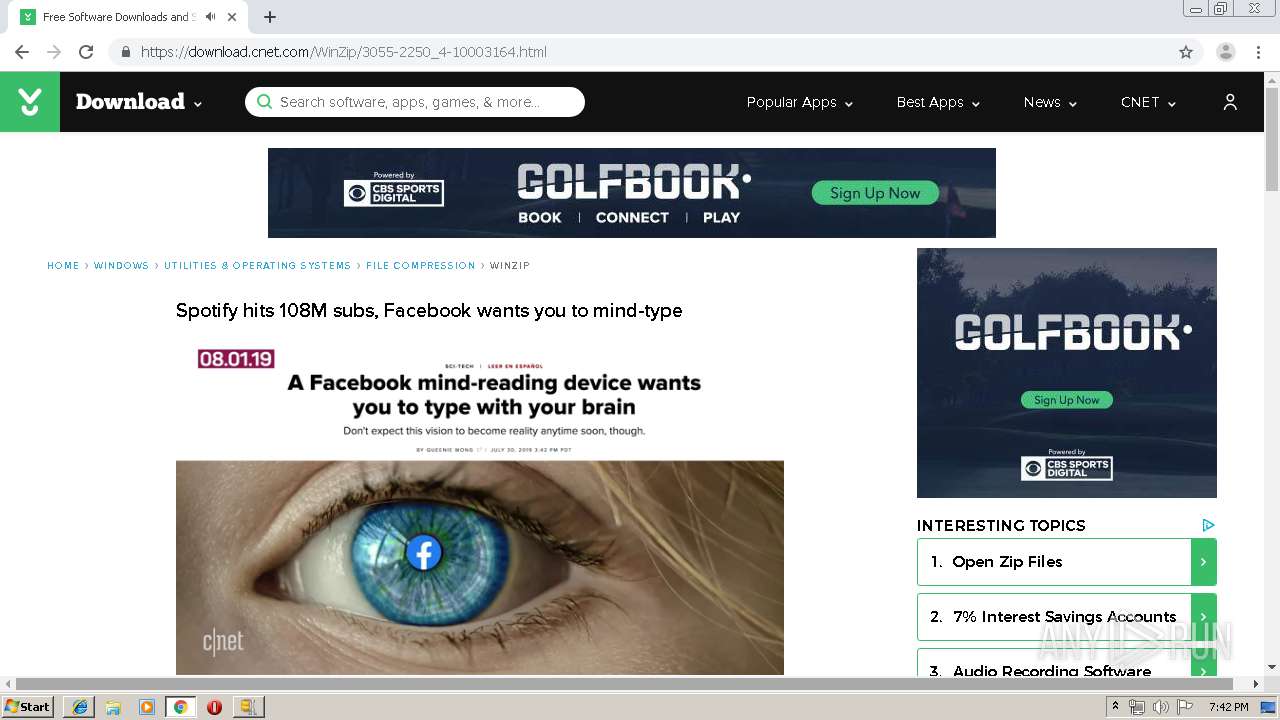
Task: Open the Chrome profile avatar icon
Action: pos(1226,52)
